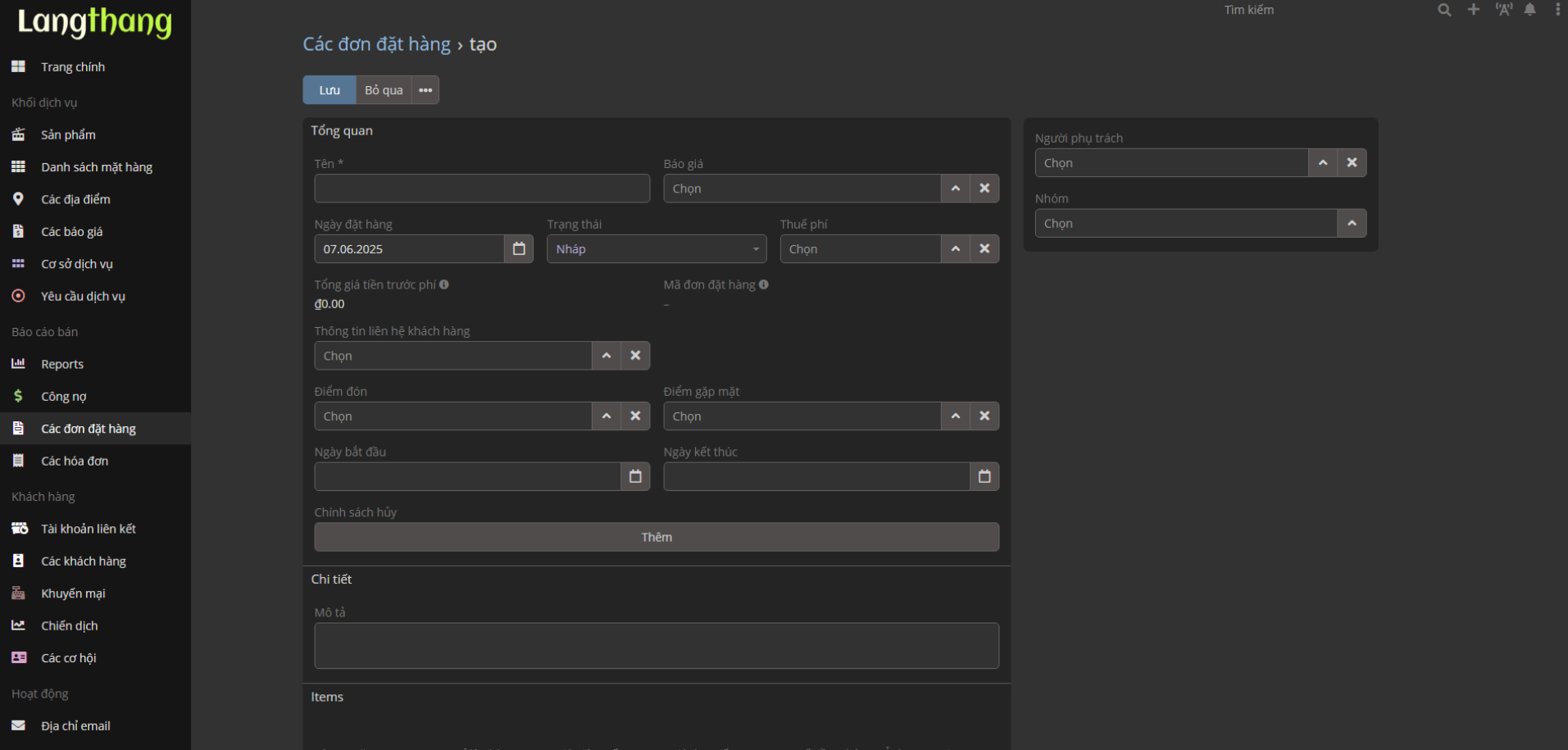Open the Trạng thái dropdown
The height and width of the screenshot is (750, 1568).
[656, 249]
